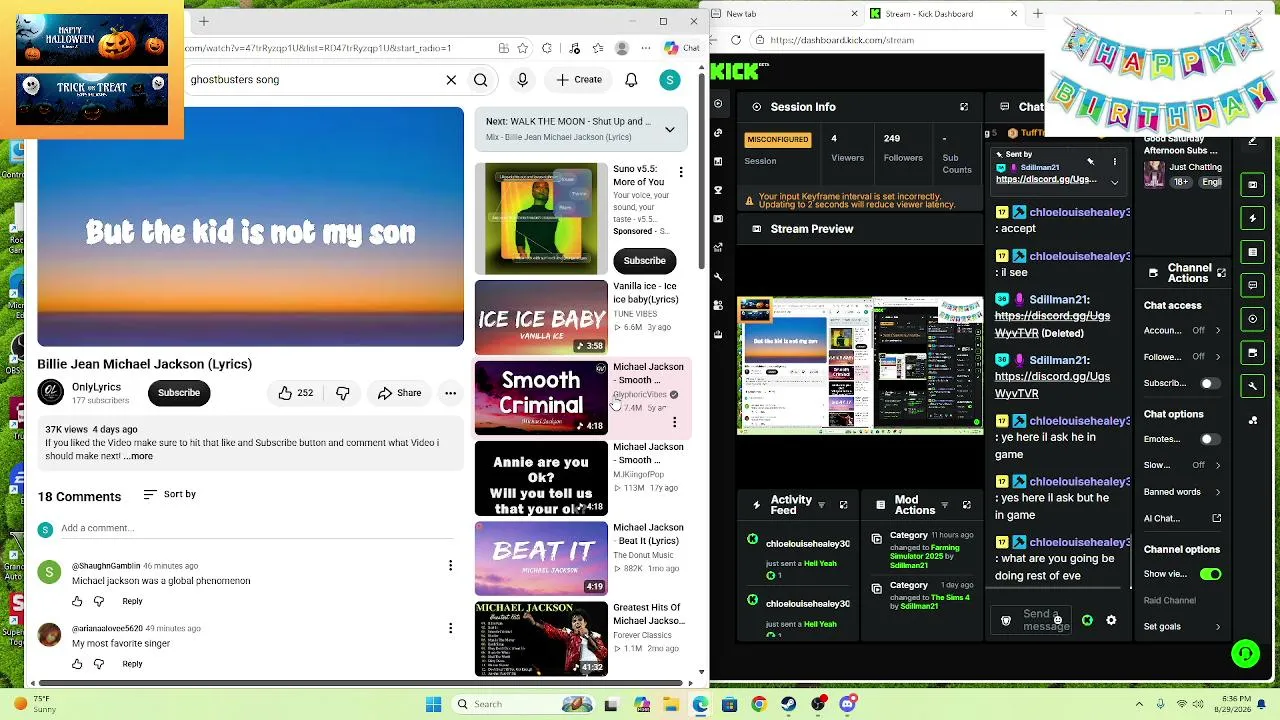Clear the YouTube search box text
Viewport: 1280px width, 720px height.
[451, 80]
